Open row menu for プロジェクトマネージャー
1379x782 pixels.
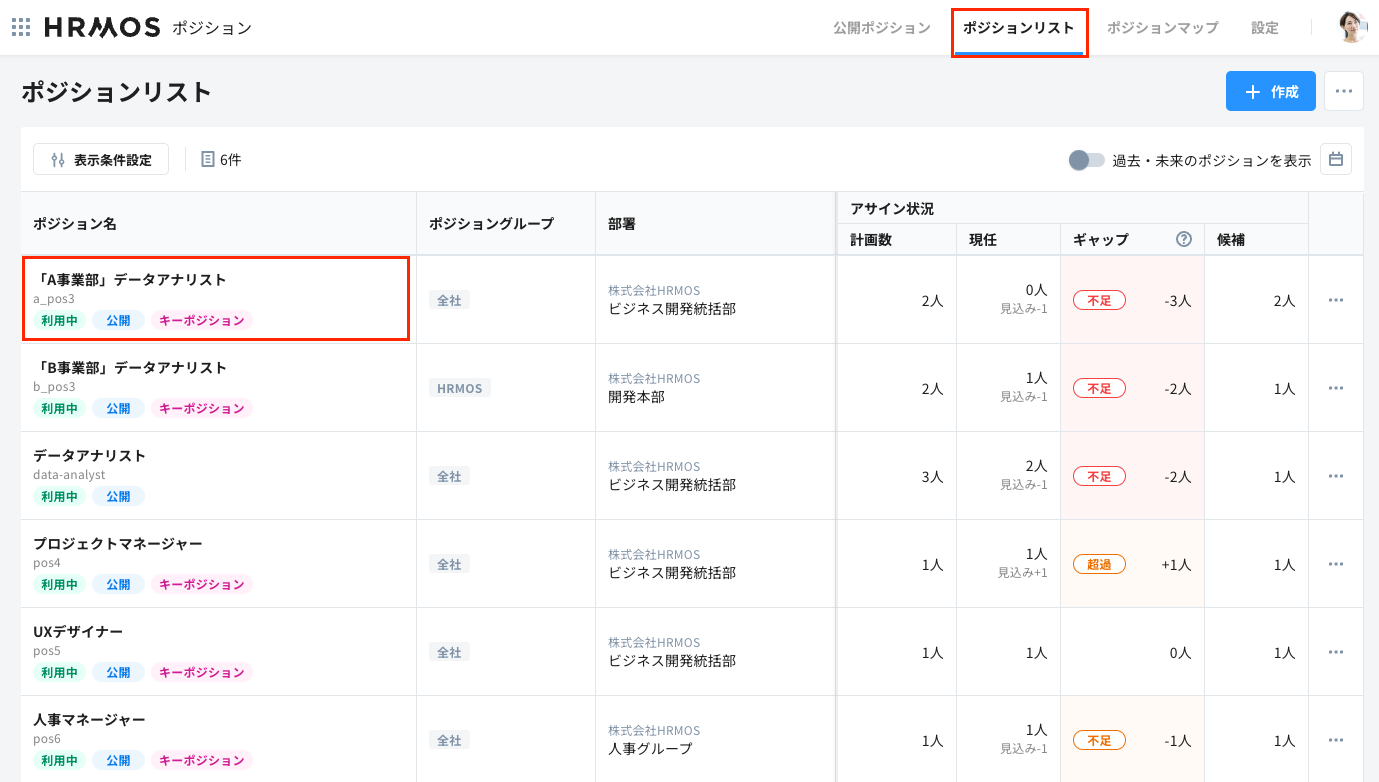click(1335, 564)
